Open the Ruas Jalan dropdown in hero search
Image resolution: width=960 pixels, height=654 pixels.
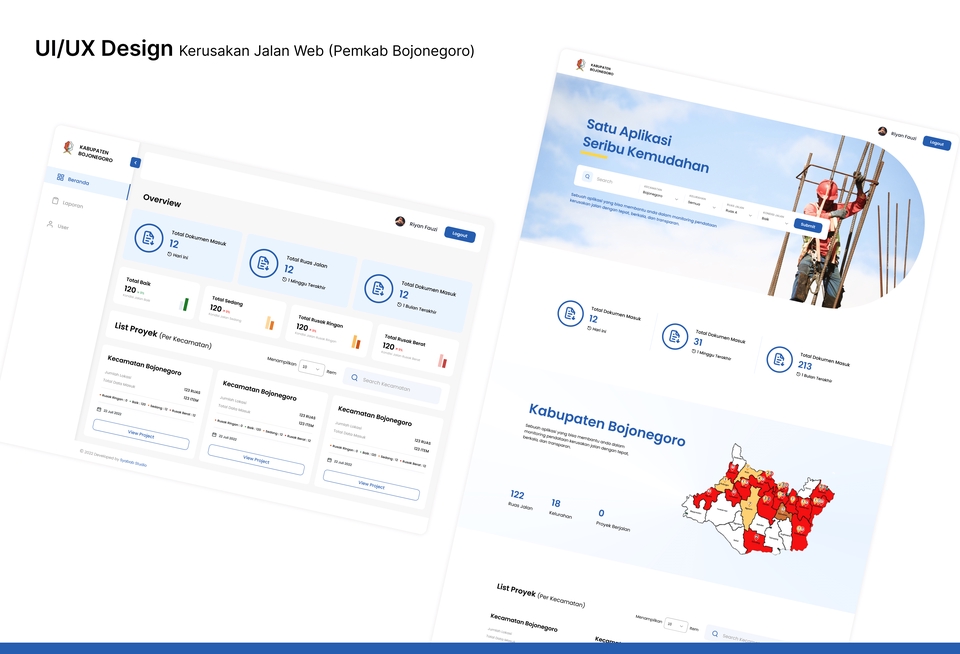(x=738, y=210)
